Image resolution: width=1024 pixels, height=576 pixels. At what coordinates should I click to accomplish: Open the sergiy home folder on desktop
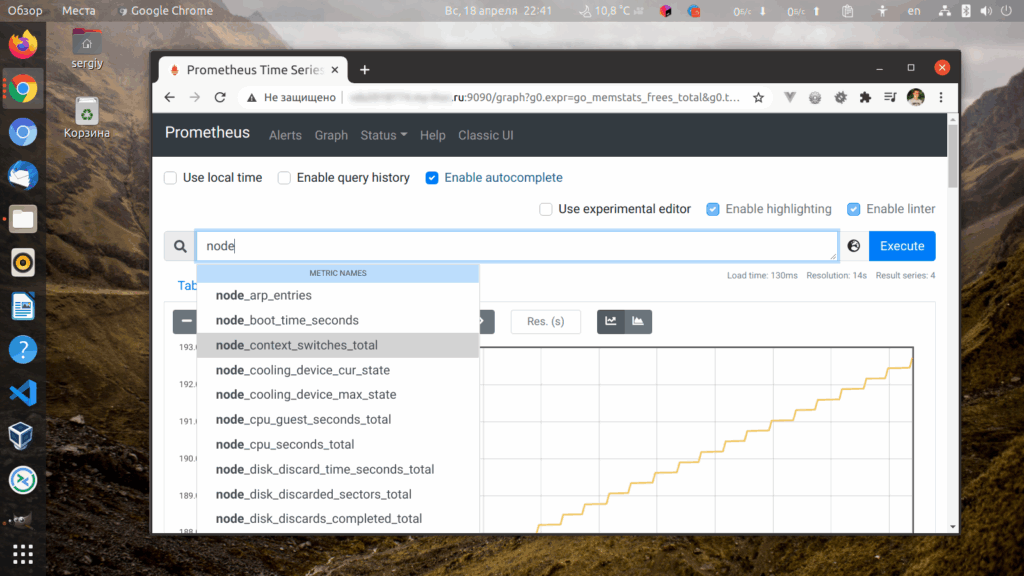click(87, 48)
